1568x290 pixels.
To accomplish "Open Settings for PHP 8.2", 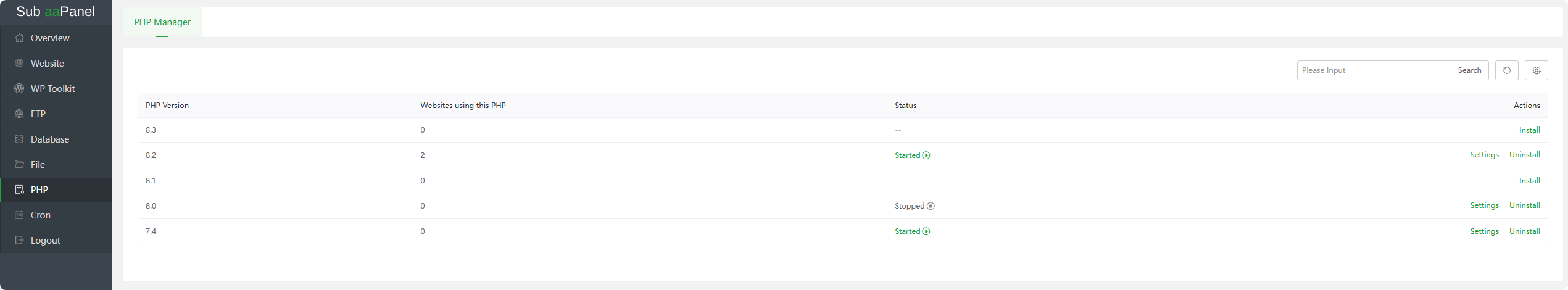I will click(1484, 155).
